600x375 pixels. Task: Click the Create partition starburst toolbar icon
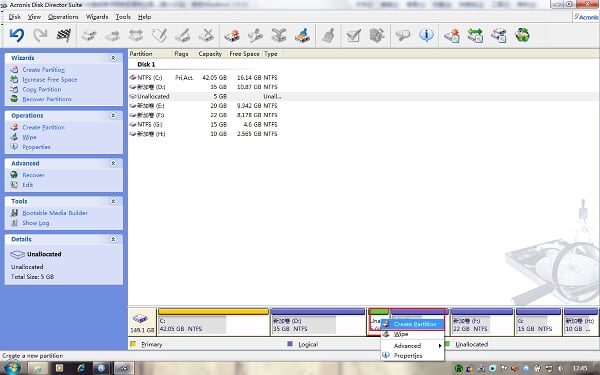[x=232, y=36]
